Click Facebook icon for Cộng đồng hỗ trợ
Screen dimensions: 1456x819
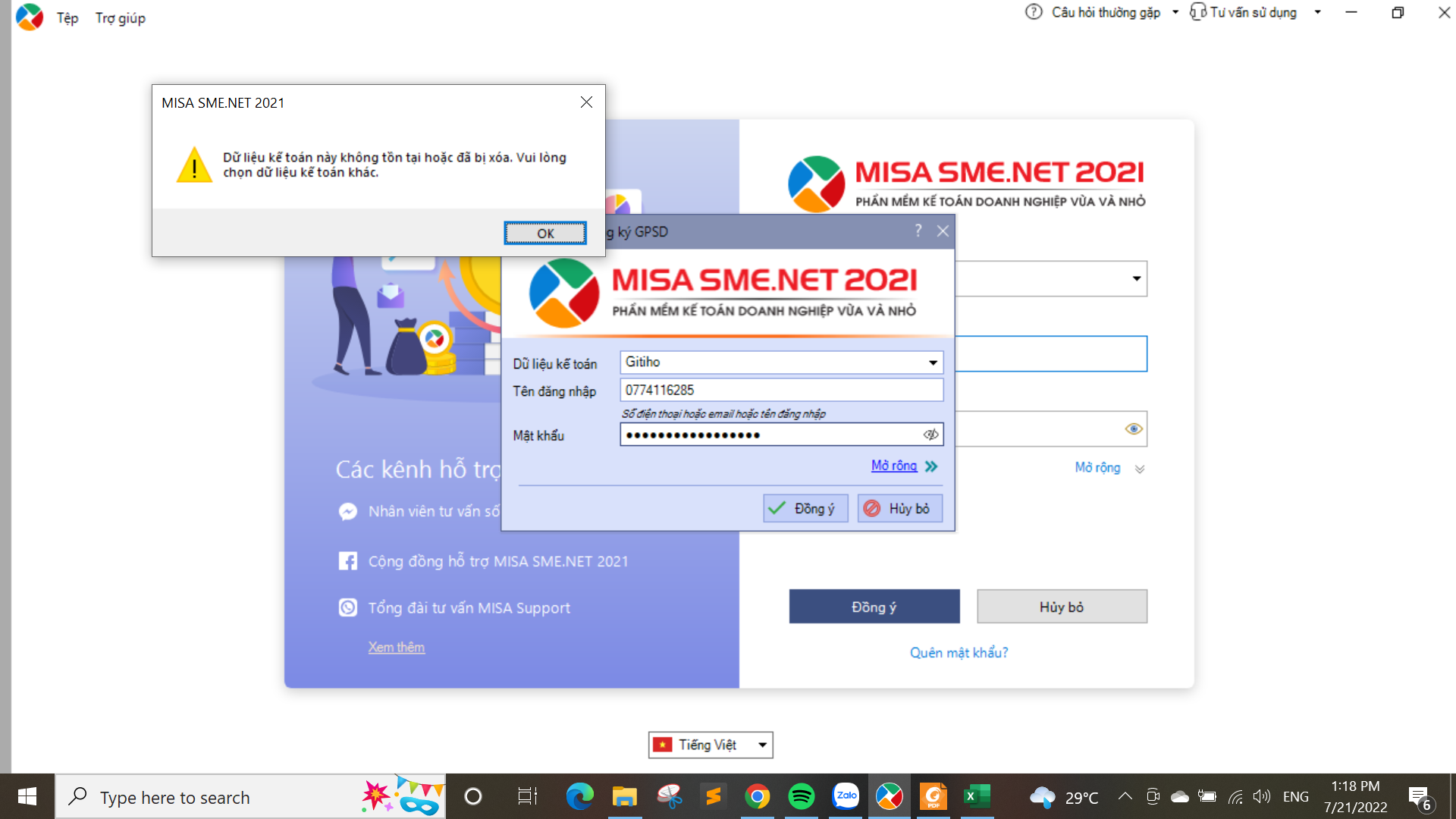point(348,561)
